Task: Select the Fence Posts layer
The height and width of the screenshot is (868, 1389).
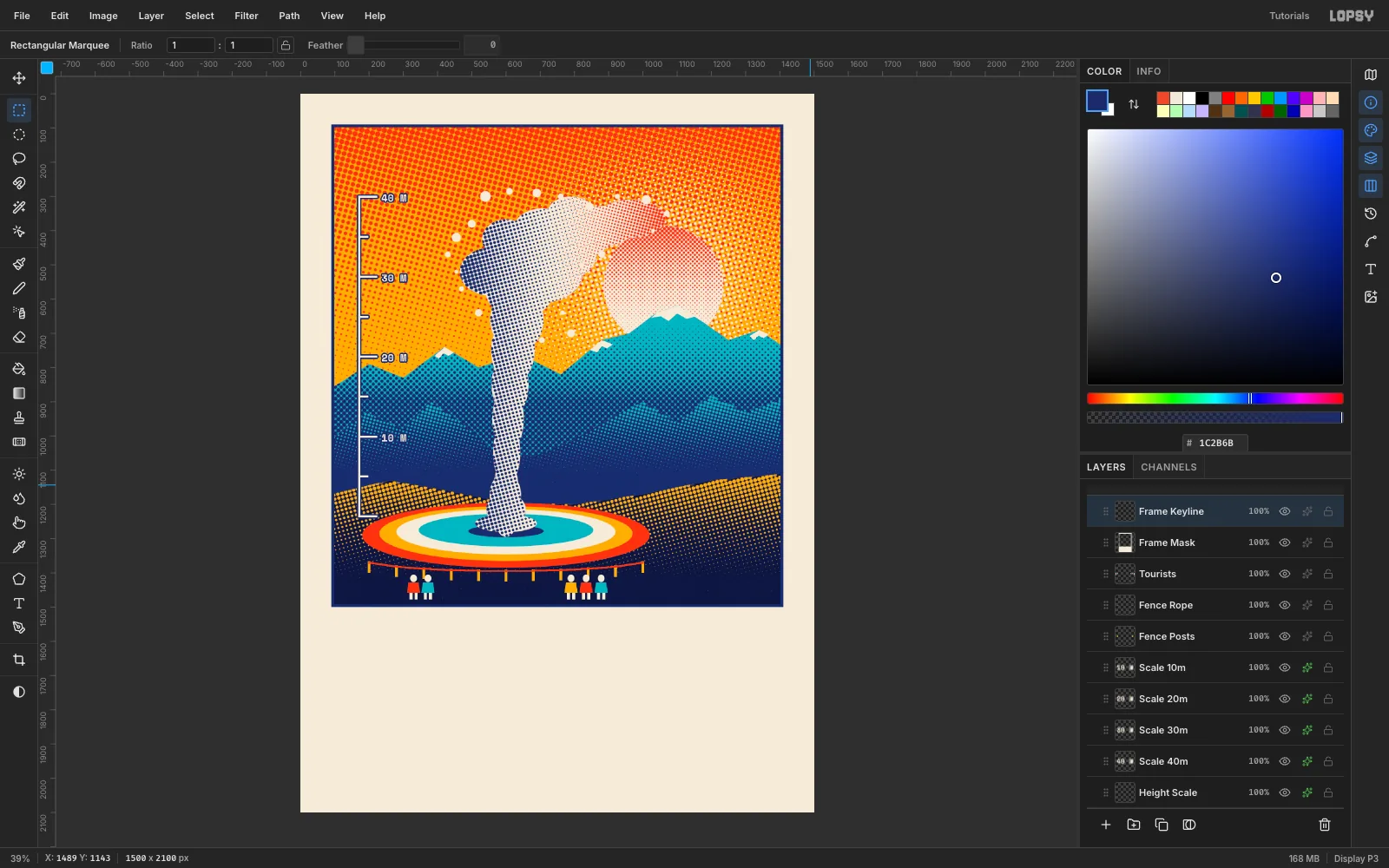Action: (x=1215, y=636)
